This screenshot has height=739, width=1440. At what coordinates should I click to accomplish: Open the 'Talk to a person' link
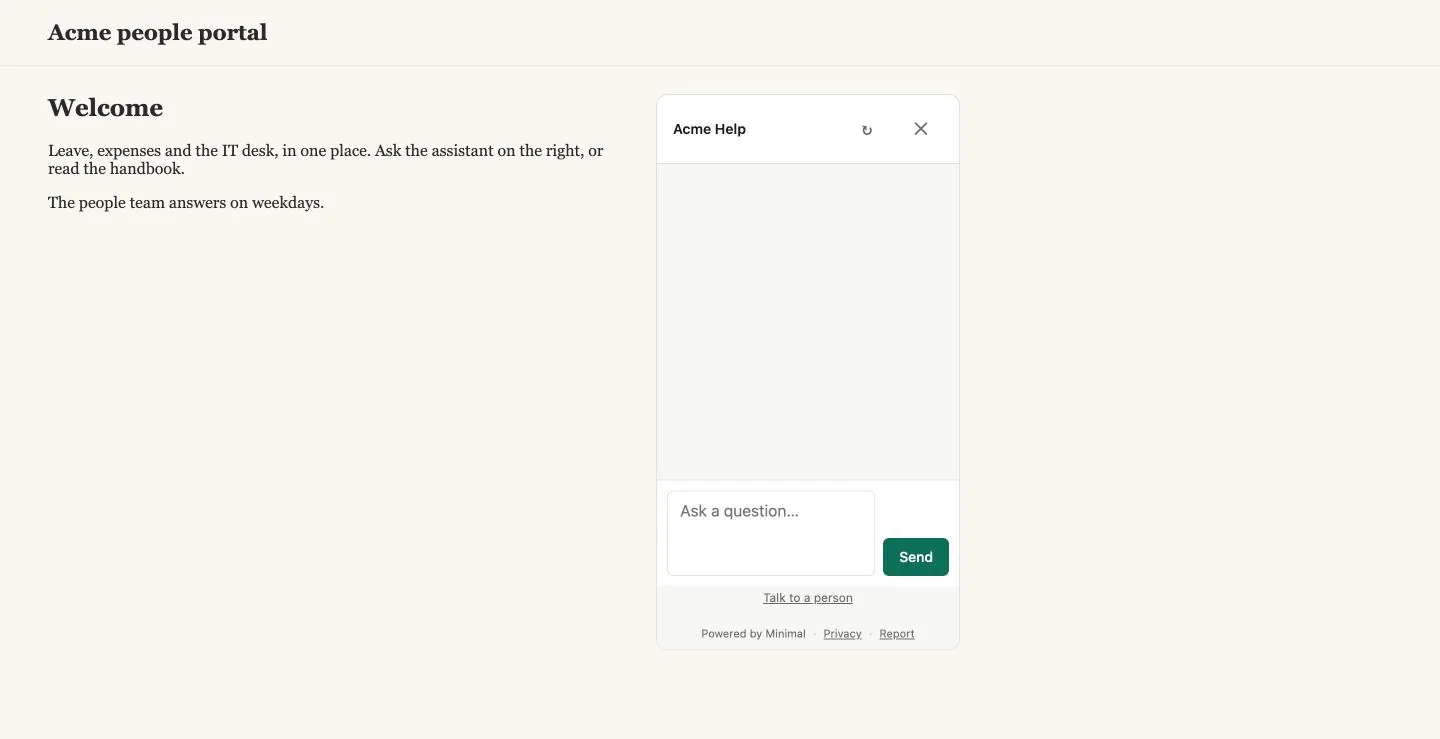point(808,598)
